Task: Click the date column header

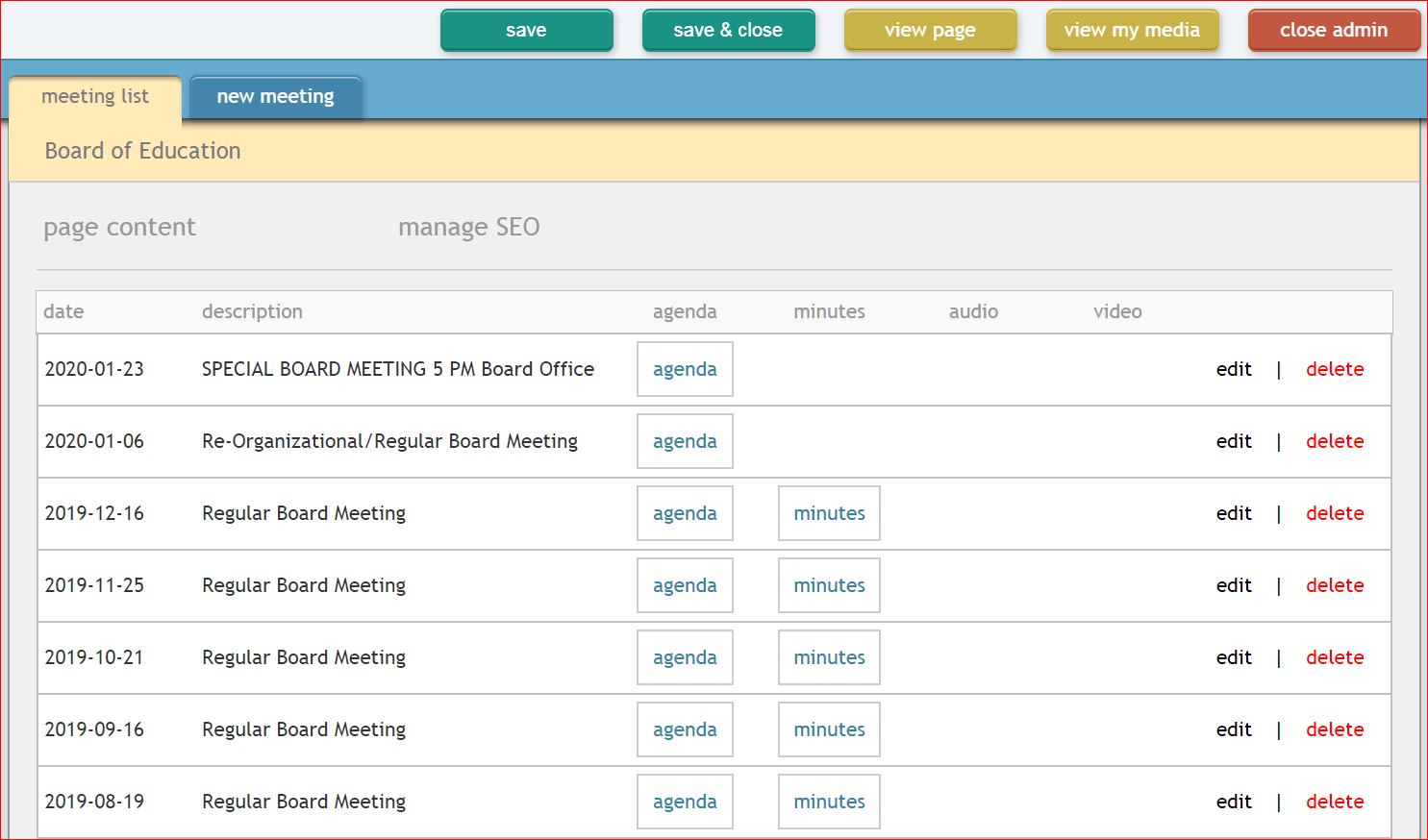Action: 63,311
